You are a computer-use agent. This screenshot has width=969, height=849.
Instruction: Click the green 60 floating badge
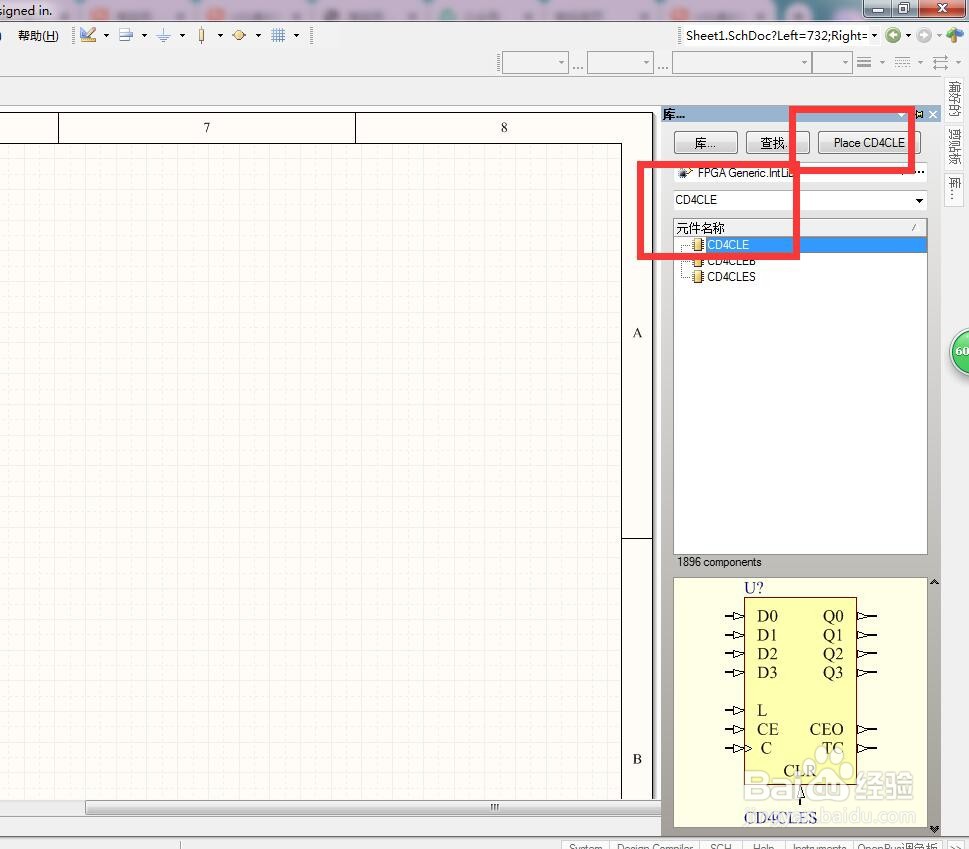click(x=960, y=352)
